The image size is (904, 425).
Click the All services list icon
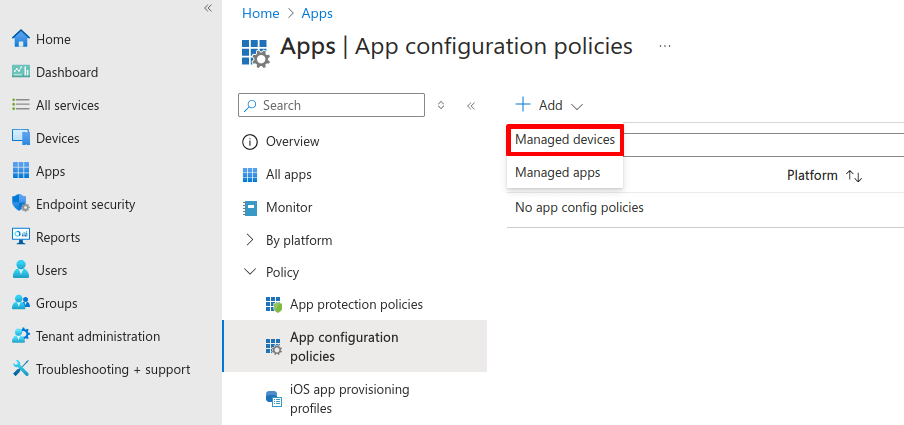pyautogui.click(x=21, y=105)
